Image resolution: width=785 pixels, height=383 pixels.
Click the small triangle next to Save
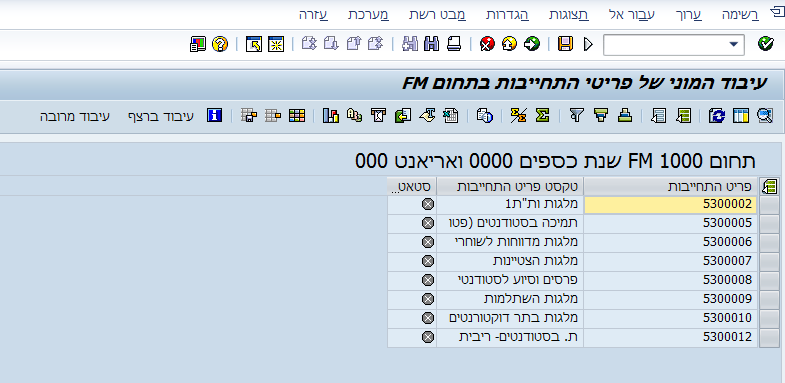[x=588, y=45]
